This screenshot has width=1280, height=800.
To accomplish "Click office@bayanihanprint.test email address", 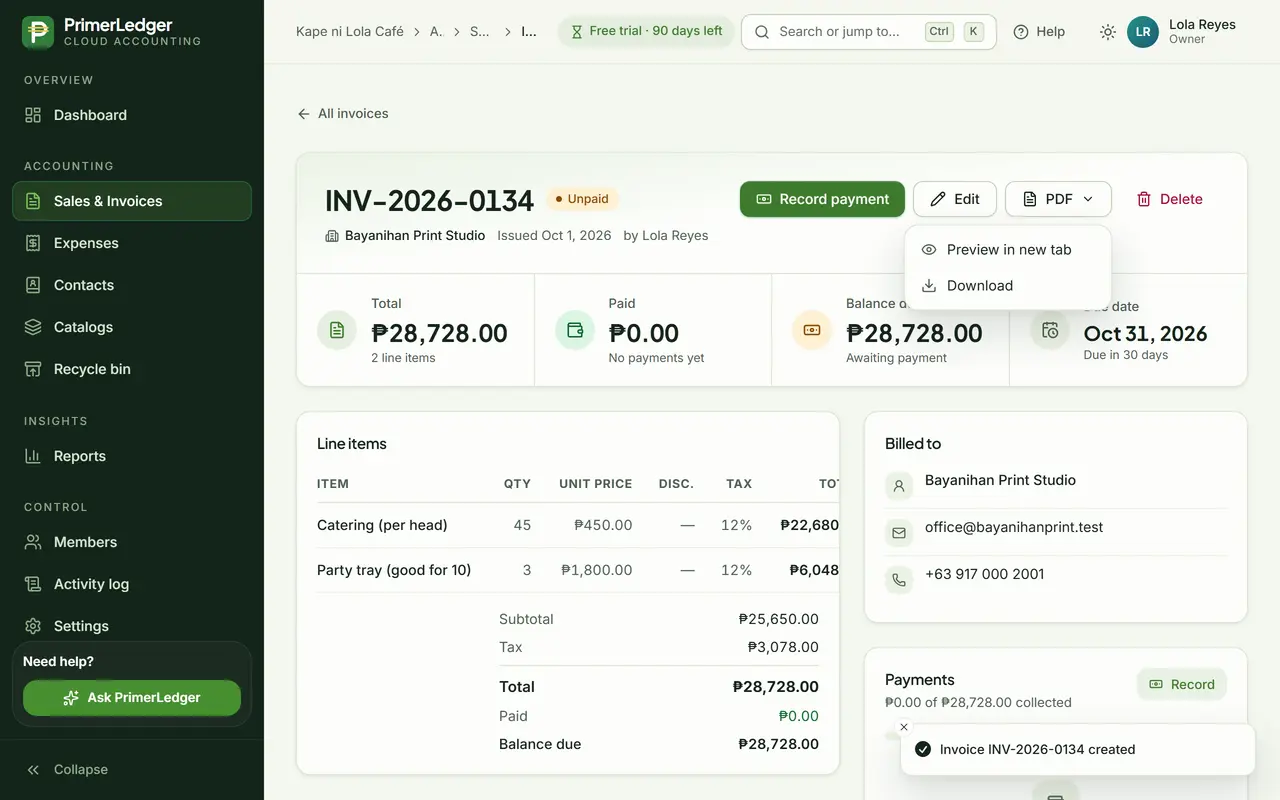I will 1014,527.
